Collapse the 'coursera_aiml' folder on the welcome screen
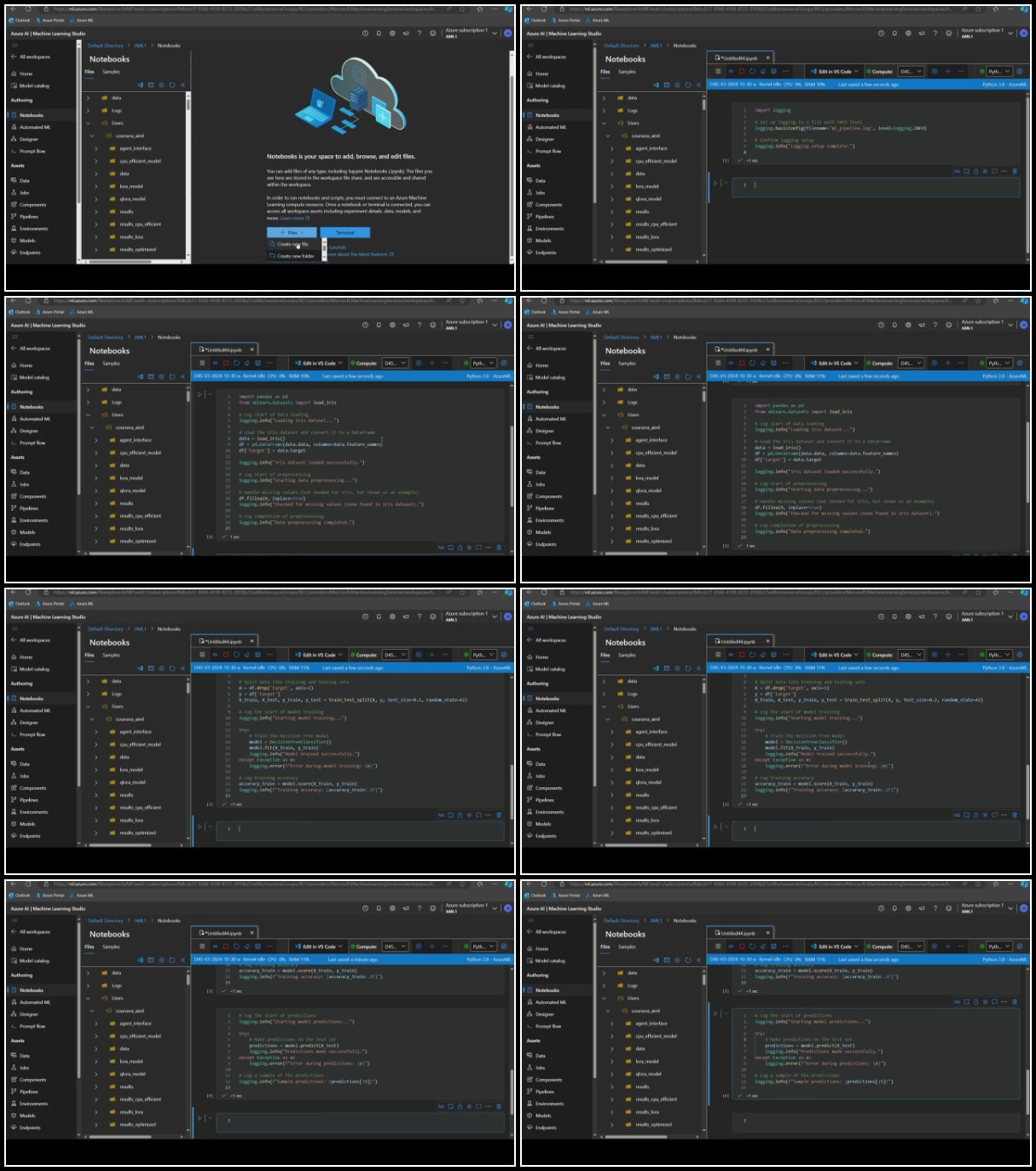1036x1171 pixels. (92, 136)
